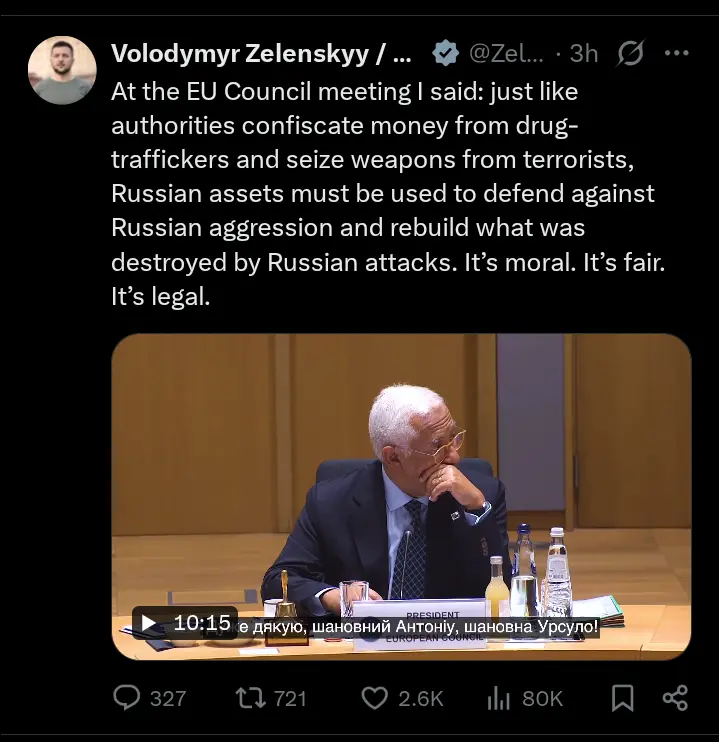Open the three-dot more options menu

pos(677,53)
